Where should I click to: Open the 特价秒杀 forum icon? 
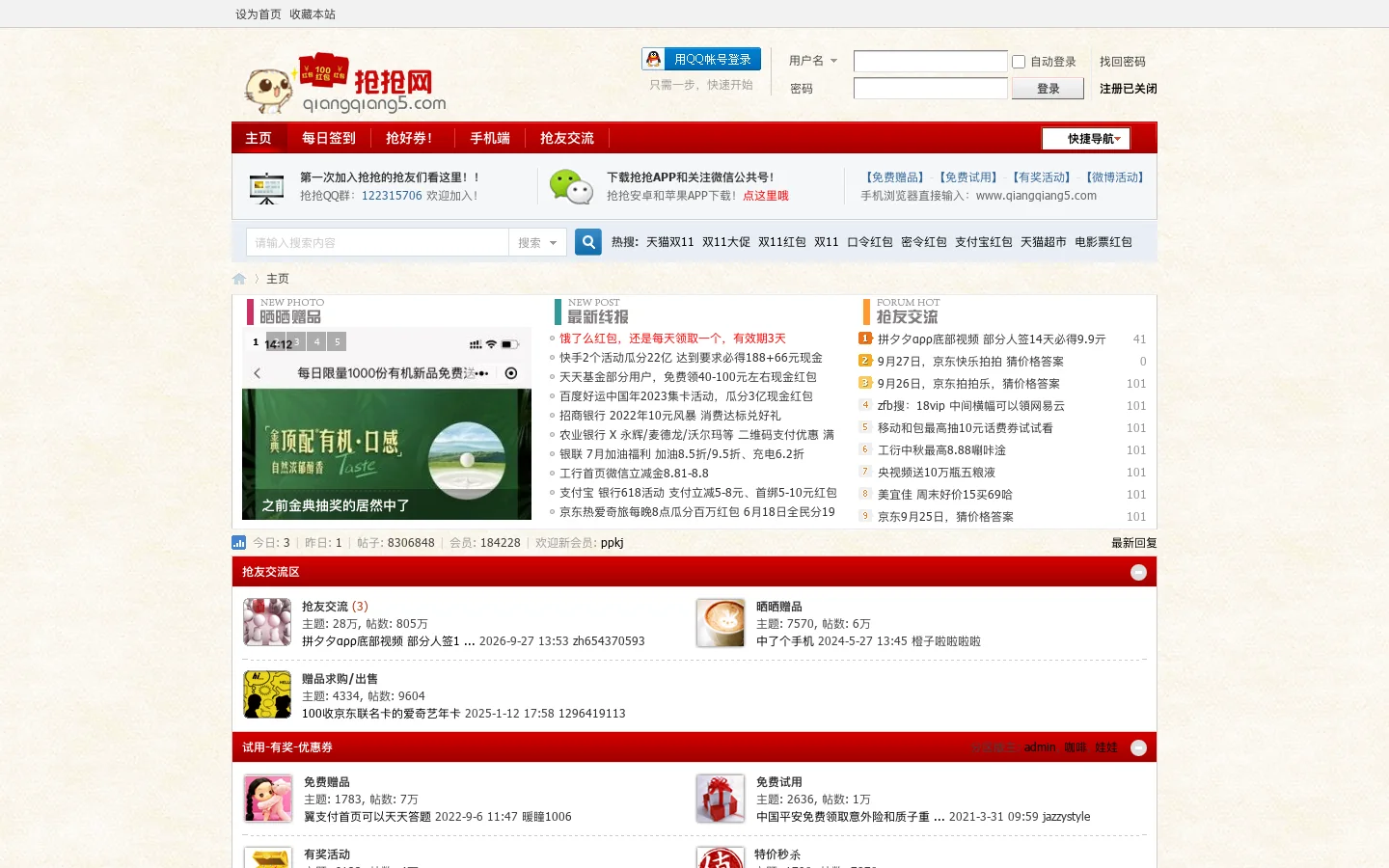point(721,857)
